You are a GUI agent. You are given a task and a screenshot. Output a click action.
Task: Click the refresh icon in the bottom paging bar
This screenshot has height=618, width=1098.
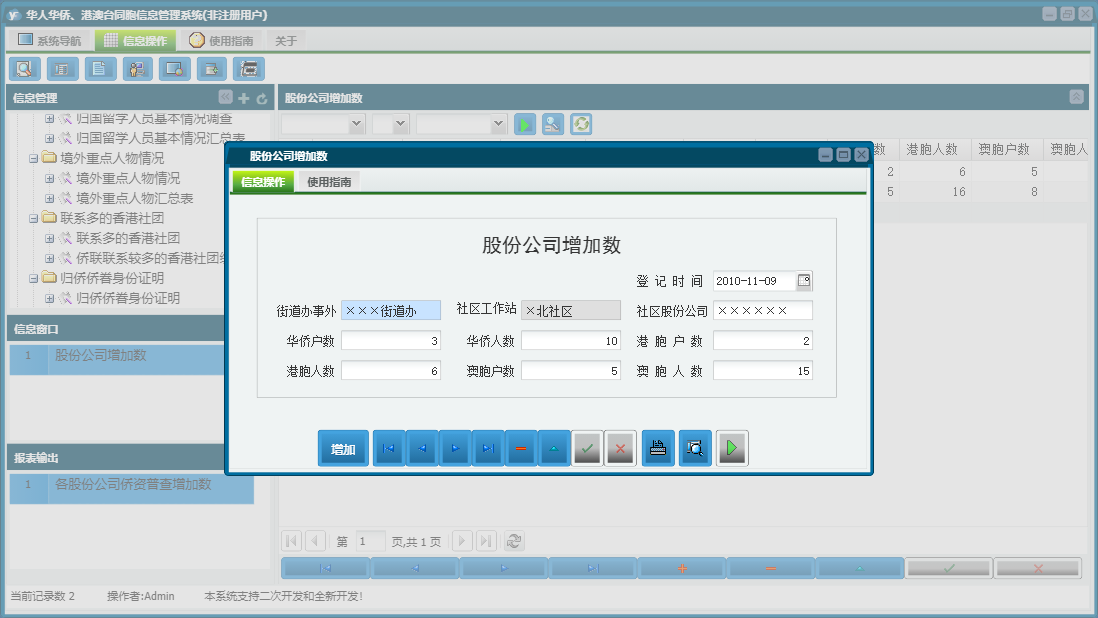(513, 541)
